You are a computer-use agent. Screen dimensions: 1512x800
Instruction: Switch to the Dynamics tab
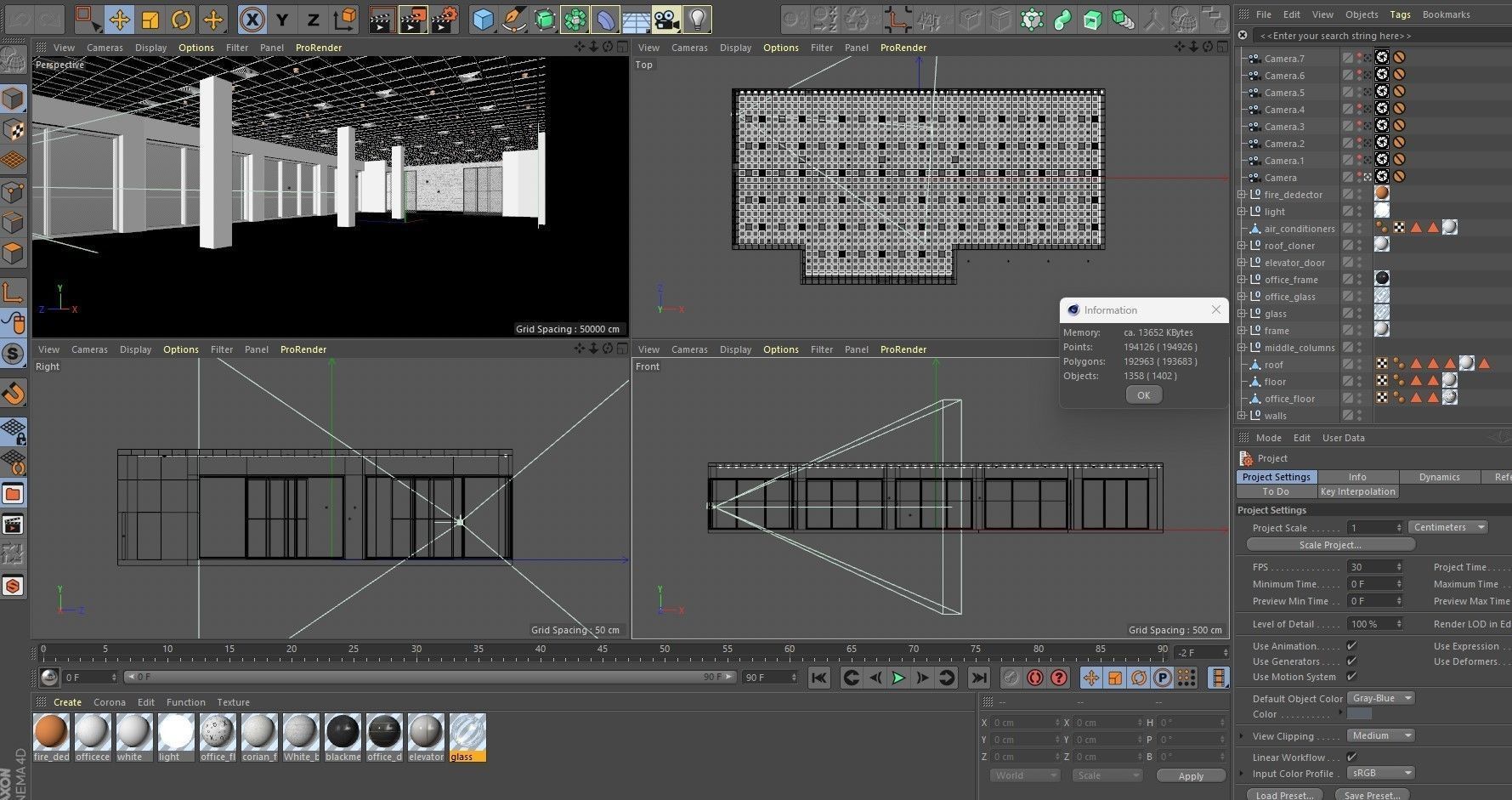1439,477
